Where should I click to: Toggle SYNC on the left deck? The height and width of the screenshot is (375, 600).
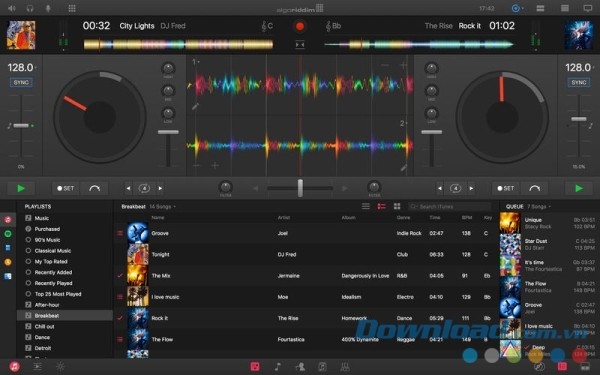21,82
